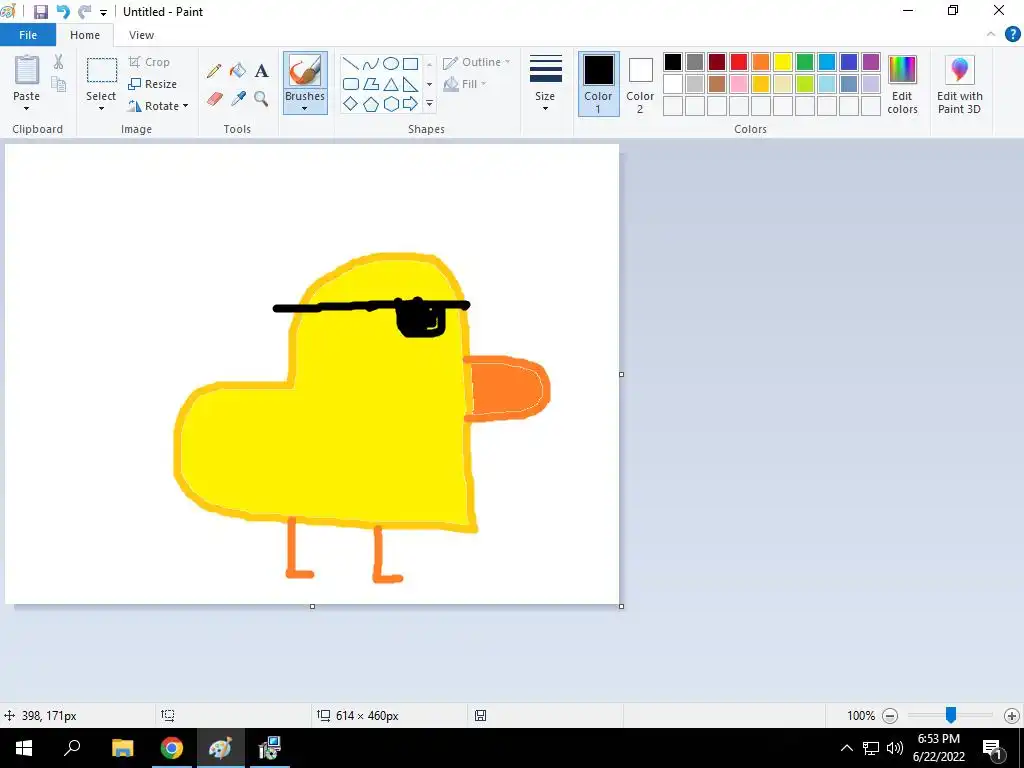Expand the Select dropdown arrow
Viewport: 1024px width, 768px height.
(x=101, y=109)
